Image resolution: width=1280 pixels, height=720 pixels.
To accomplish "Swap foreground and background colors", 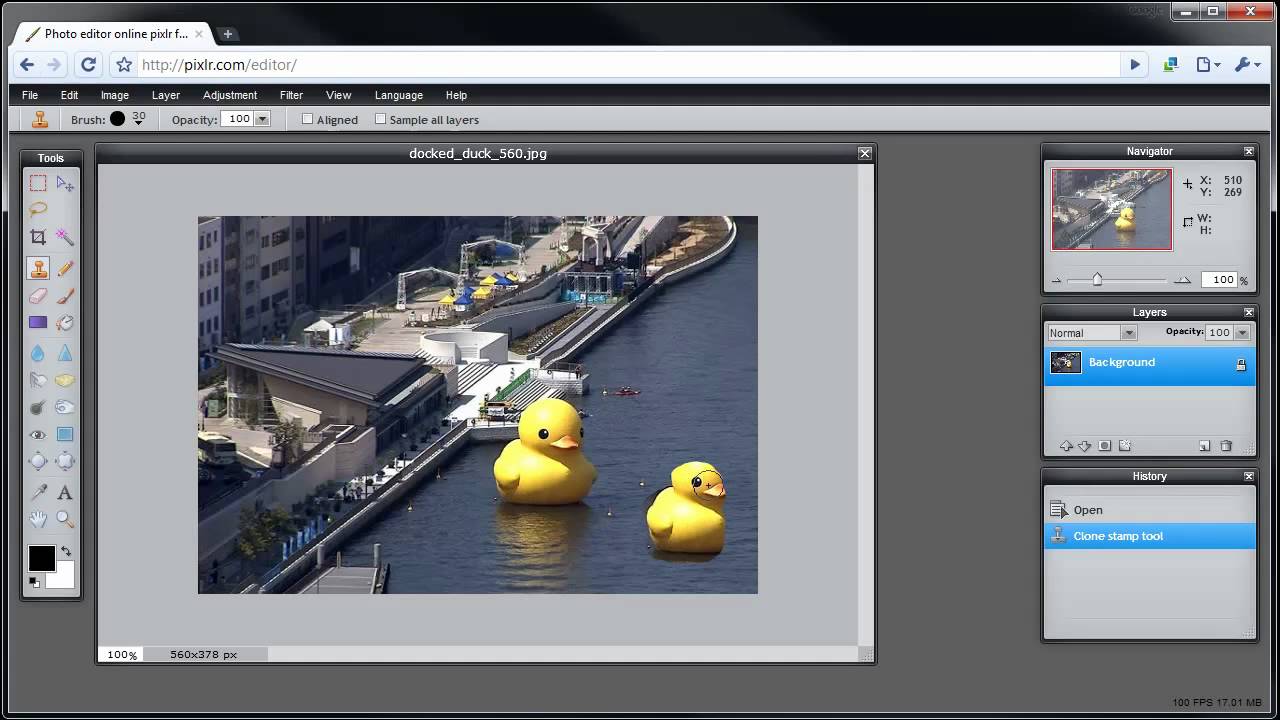I will [66, 551].
